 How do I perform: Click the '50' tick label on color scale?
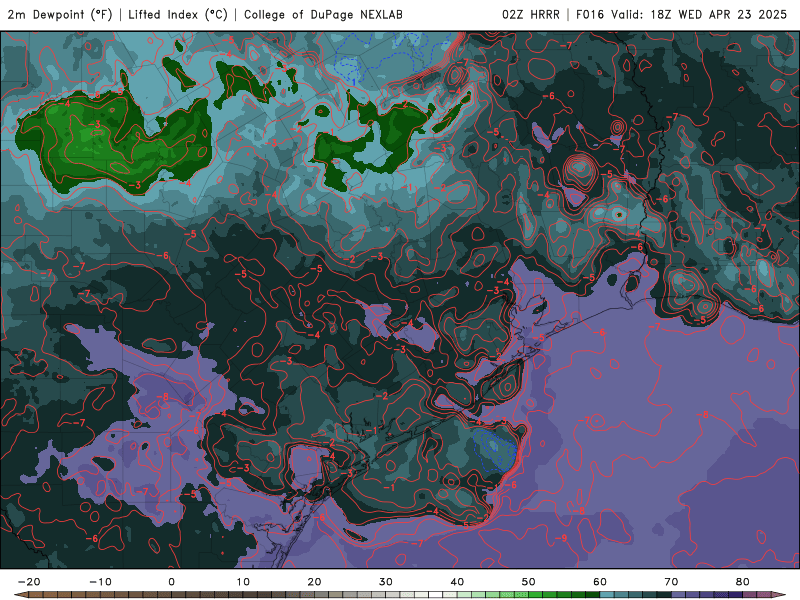[529, 582]
